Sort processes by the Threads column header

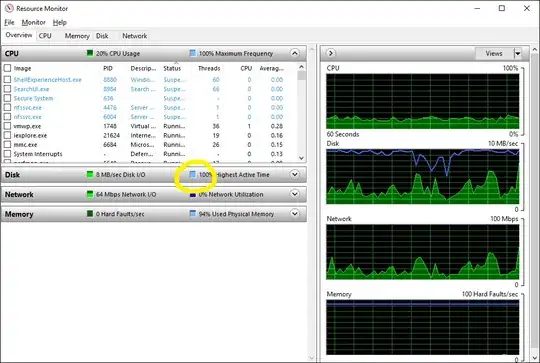pyautogui.click(x=209, y=68)
